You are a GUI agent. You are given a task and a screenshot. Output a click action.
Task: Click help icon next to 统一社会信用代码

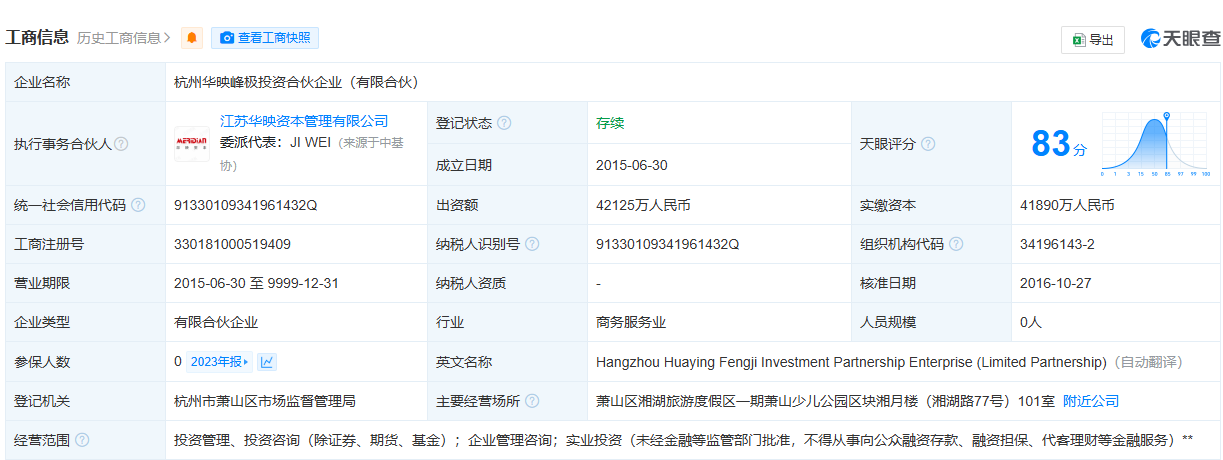(138, 205)
